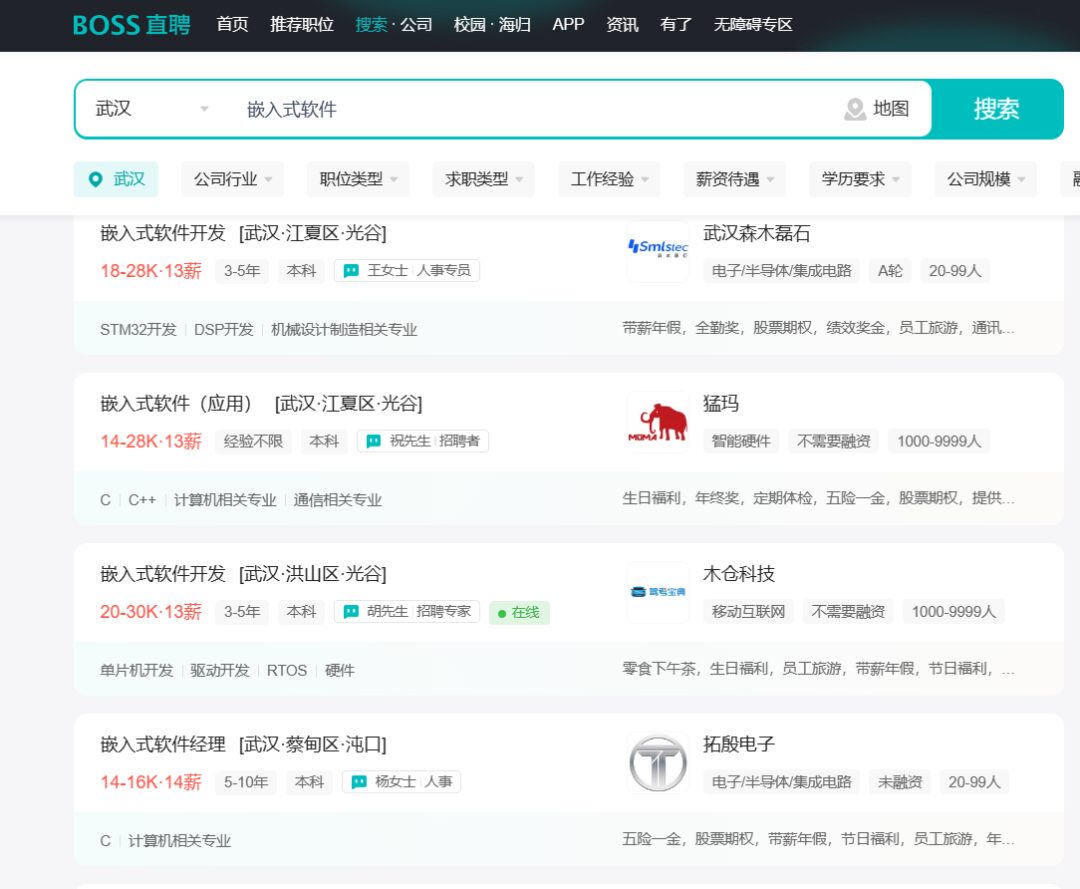
Task: Open the 拓殷电子 company logo
Action: tap(658, 763)
